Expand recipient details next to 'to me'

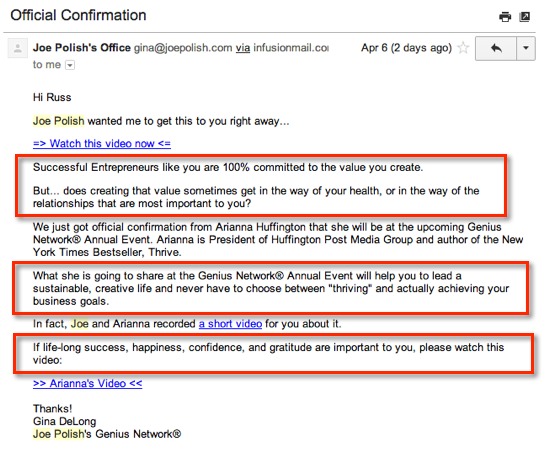[x=70, y=65]
